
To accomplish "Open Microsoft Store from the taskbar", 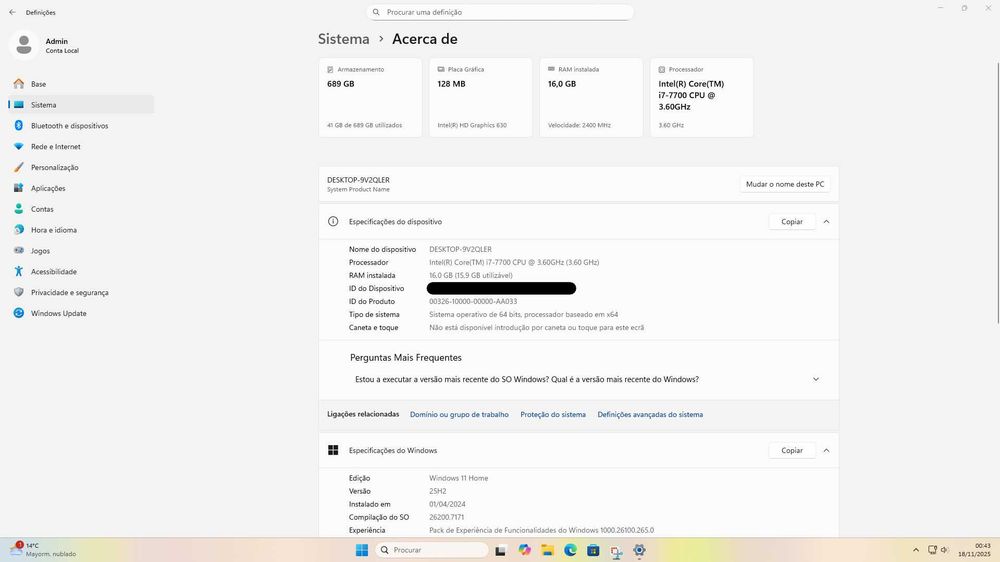I will (x=593, y=550).
